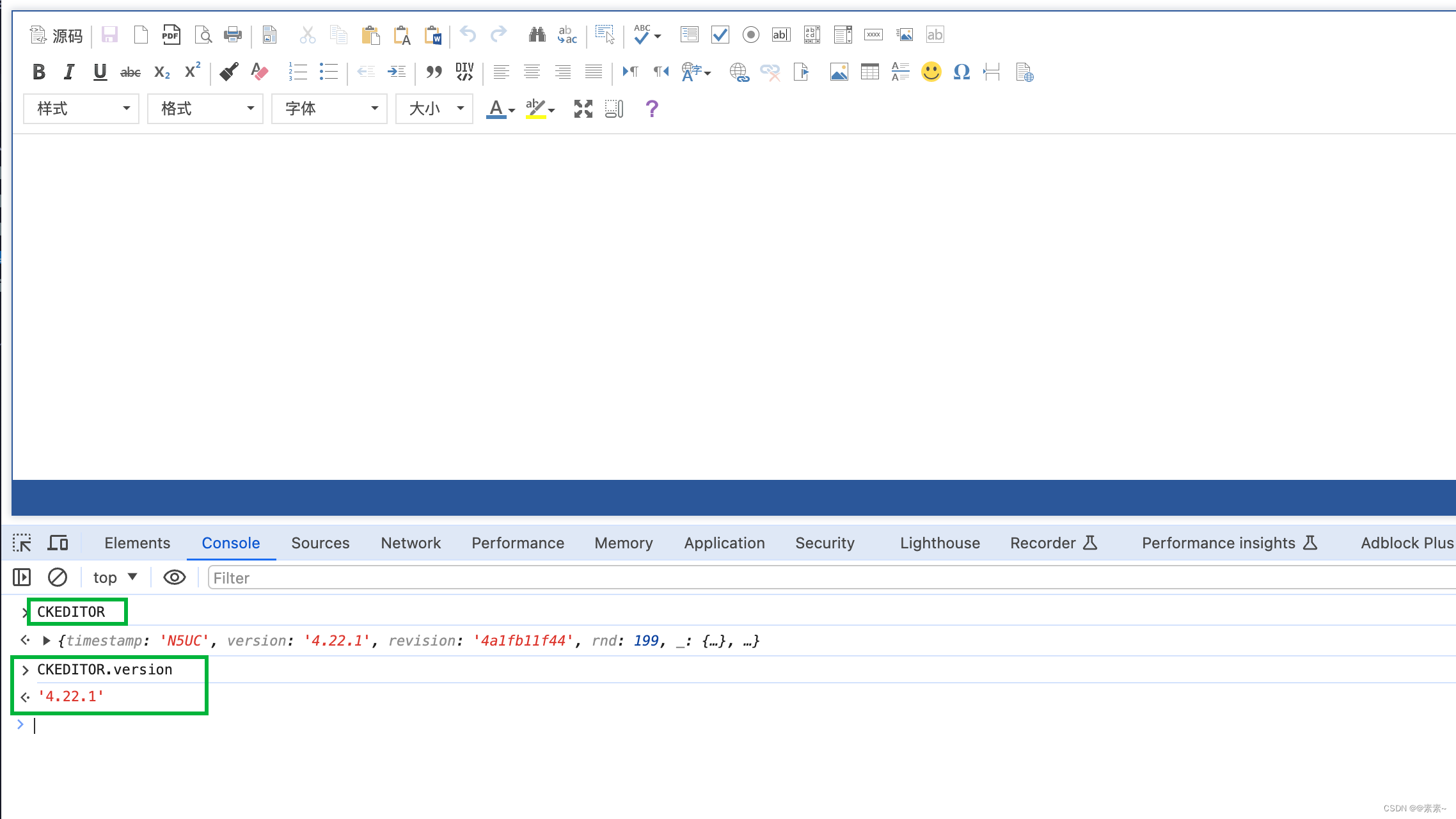Viewport: 1456px width, 819px height.
Task: Open the Find binoculars tool
Action: click(537, 35)
